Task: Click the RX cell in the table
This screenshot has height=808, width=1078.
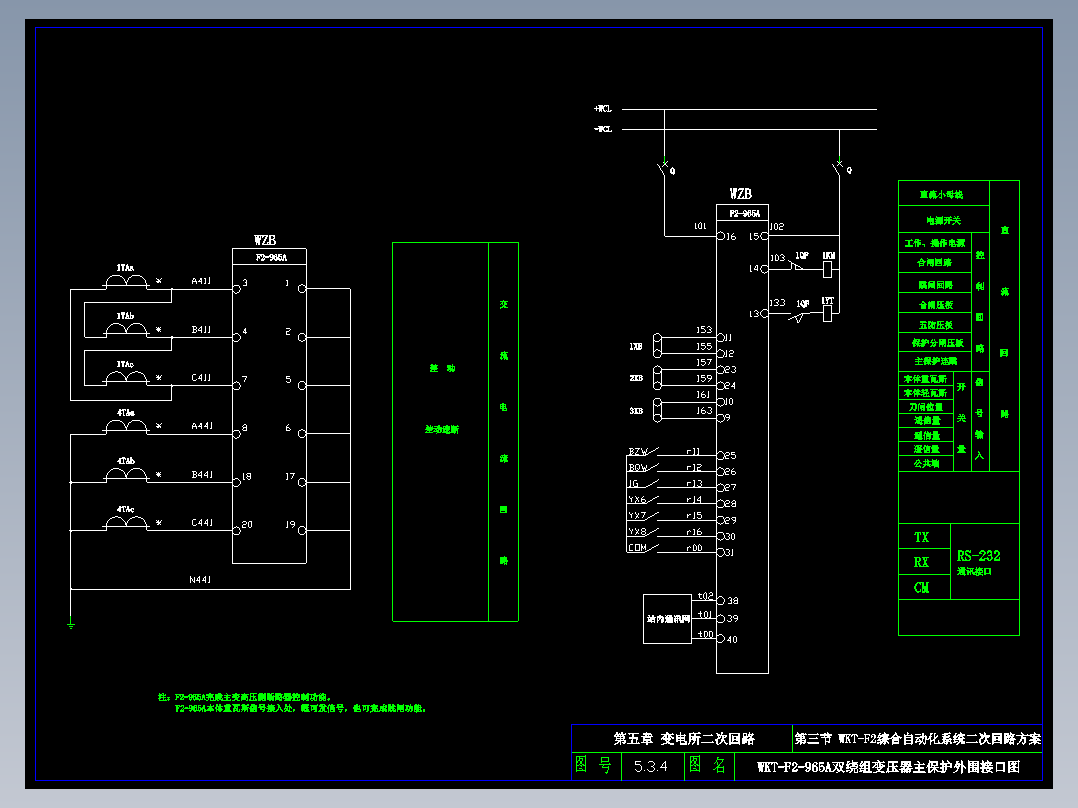Action: [924, 562]
